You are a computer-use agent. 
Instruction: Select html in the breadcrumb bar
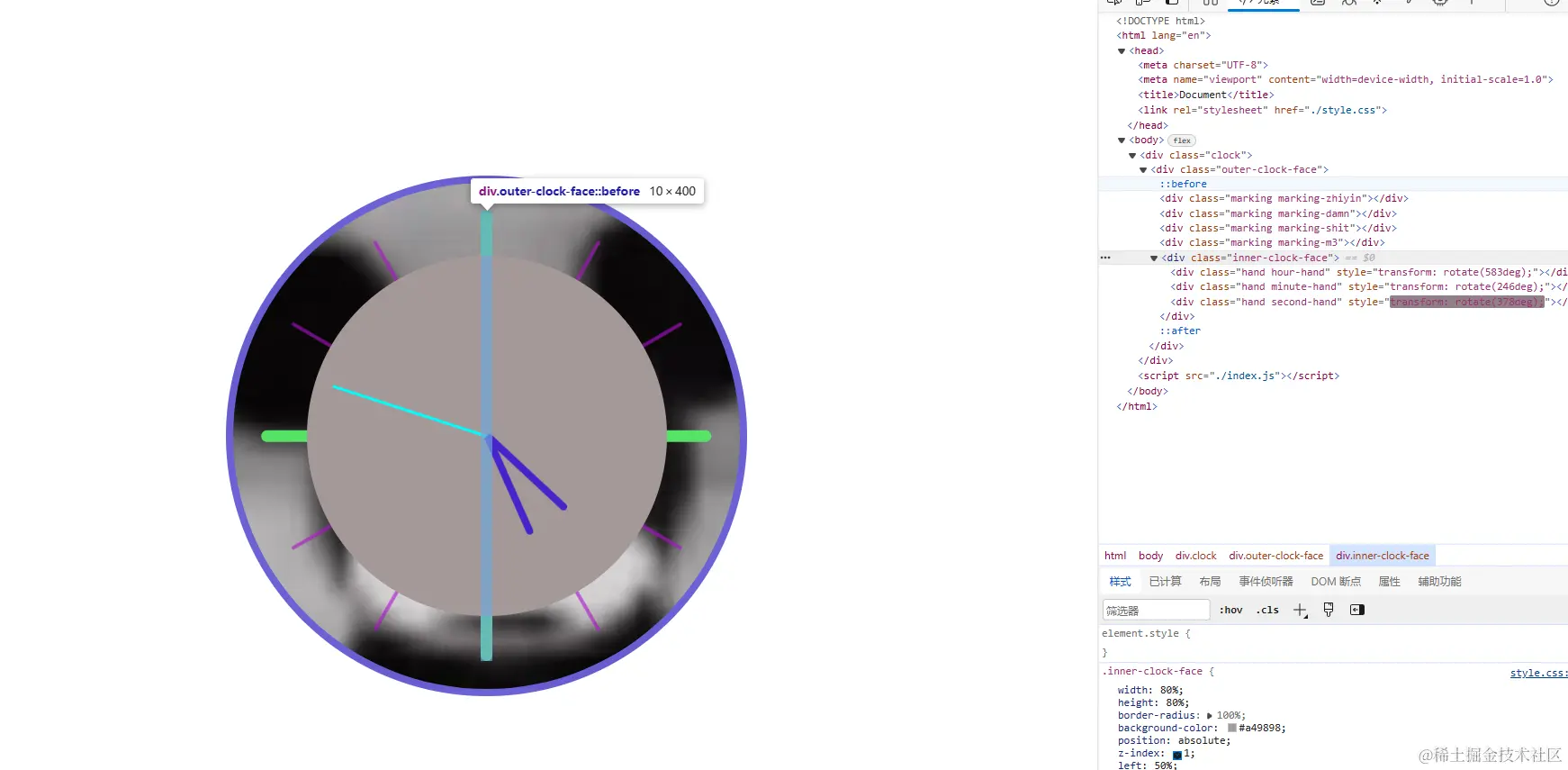1115,556
